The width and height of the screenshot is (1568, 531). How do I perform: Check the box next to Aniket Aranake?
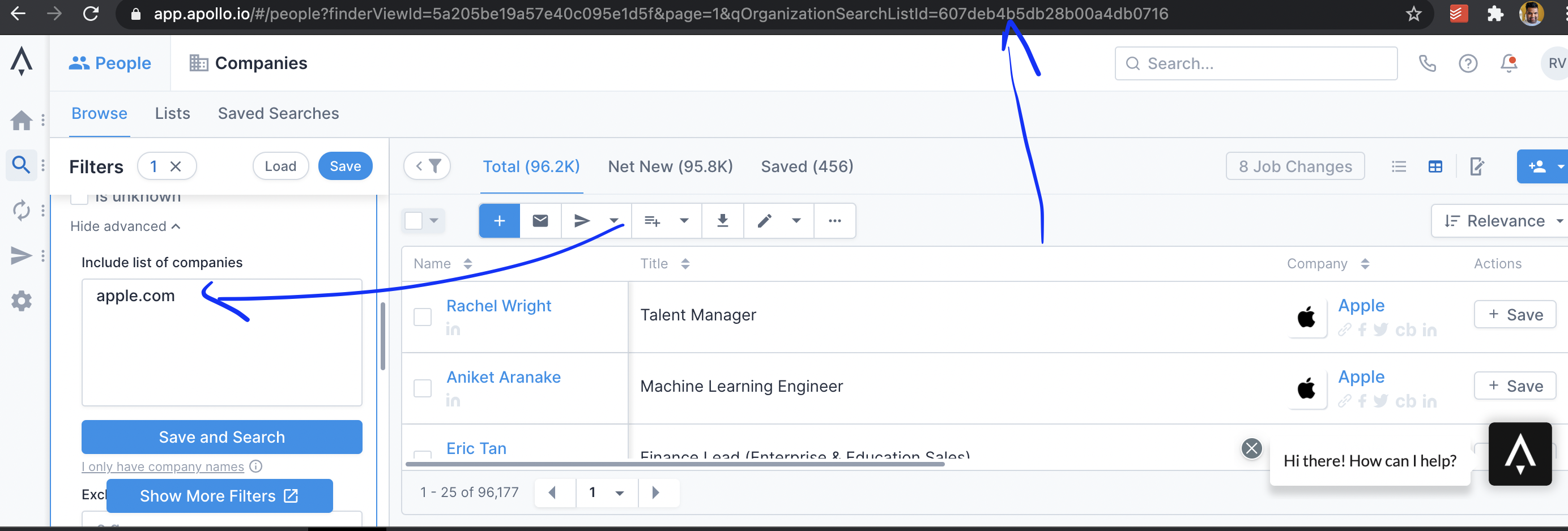click(423, 388)
